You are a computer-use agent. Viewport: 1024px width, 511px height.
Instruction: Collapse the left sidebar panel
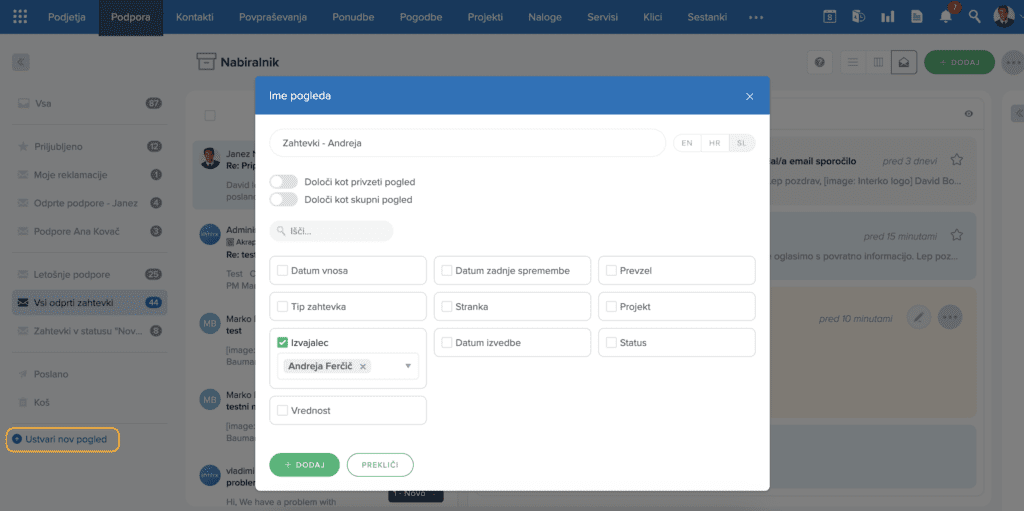(x=20, y=62)
